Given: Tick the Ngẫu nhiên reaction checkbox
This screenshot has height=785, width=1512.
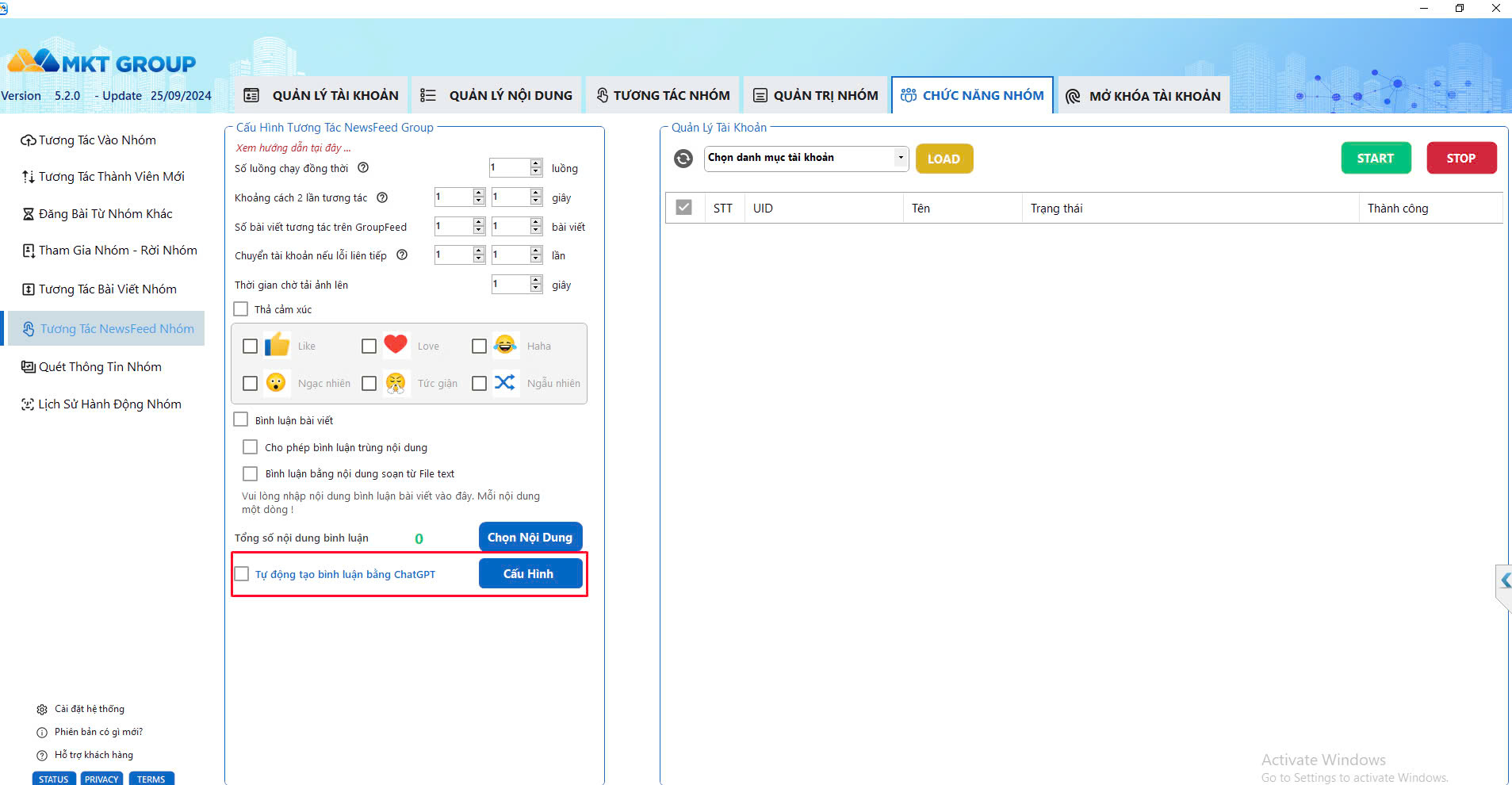Looking at the screenshot, I should click(x=479, y=383).
